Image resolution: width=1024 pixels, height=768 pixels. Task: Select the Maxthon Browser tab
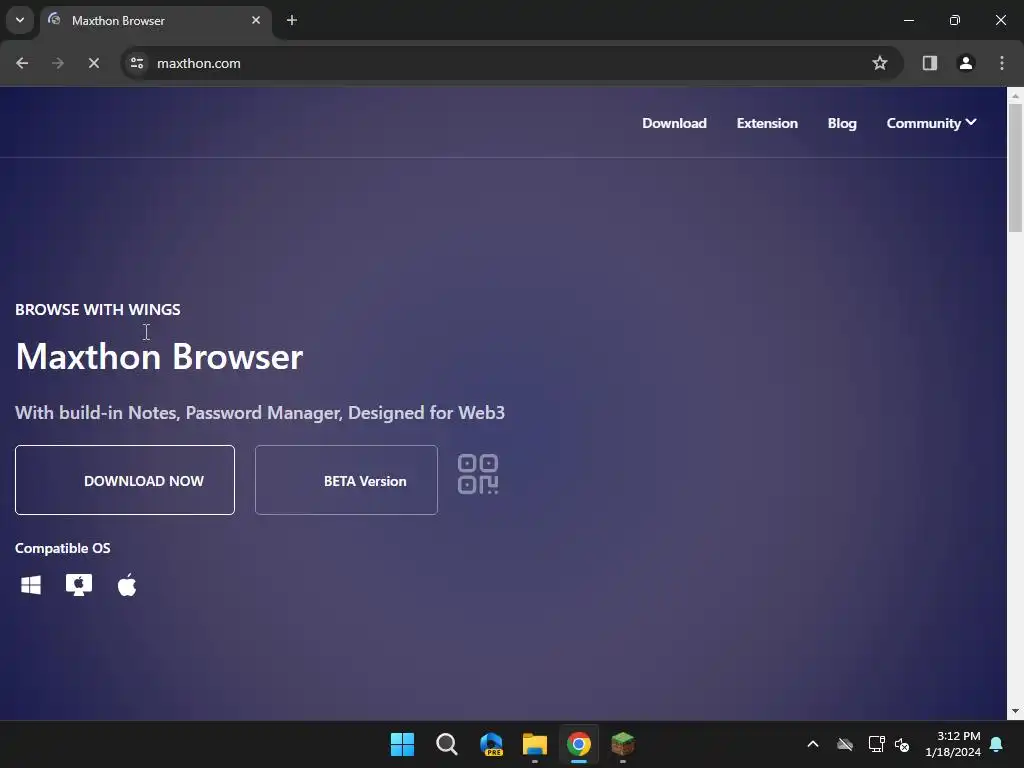[x=156, y=21]
